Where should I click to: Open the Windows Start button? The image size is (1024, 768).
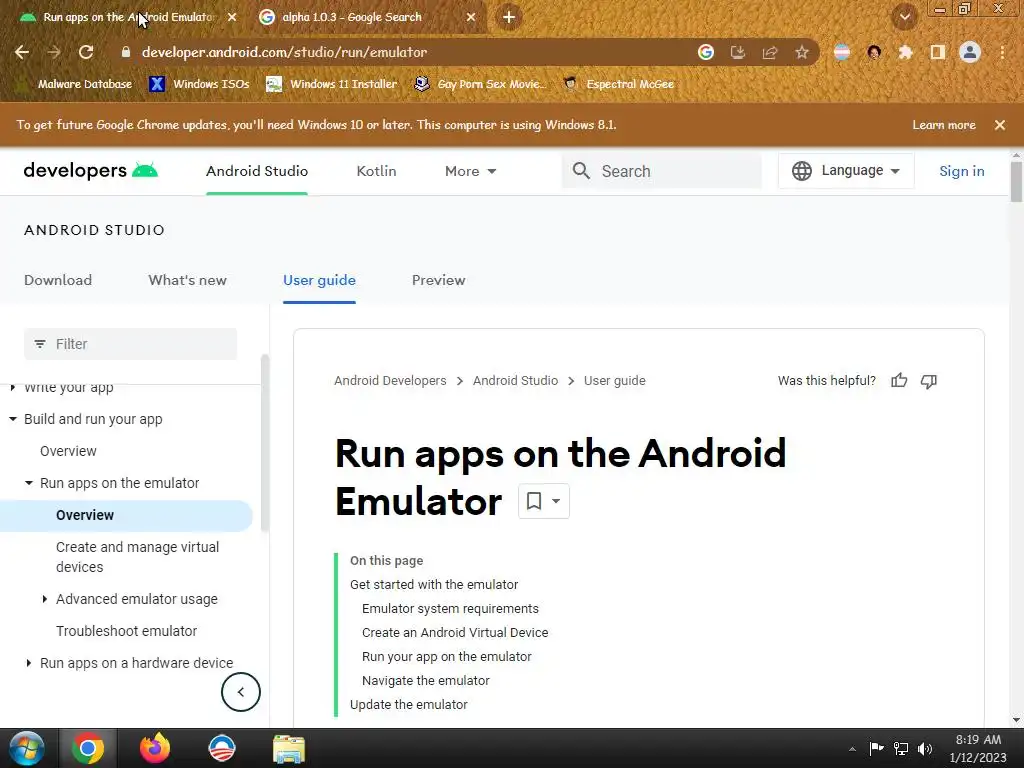[x=27, y=748]
